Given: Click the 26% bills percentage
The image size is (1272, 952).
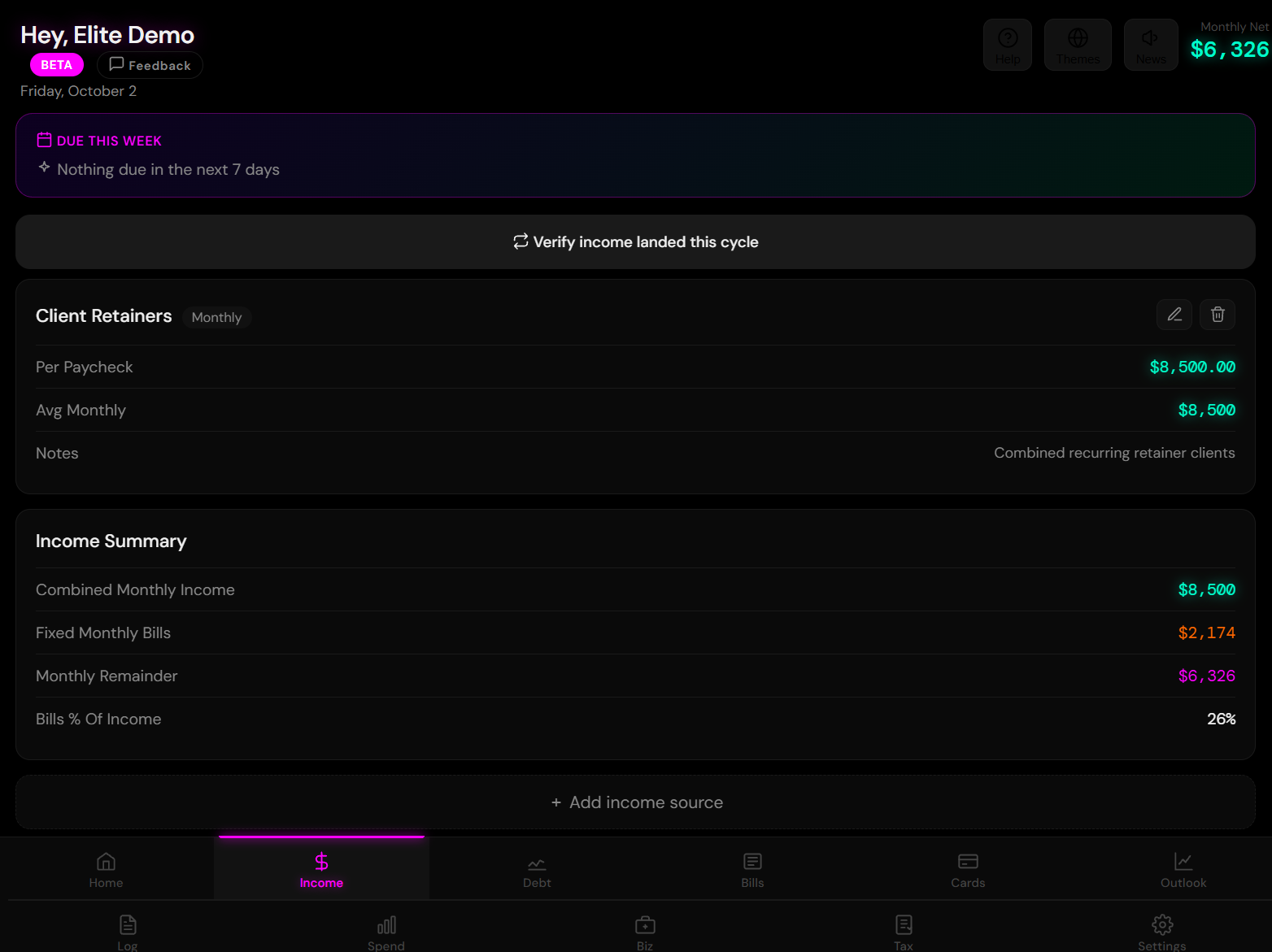Looking at the screenshot, I should click(1222, 719).
